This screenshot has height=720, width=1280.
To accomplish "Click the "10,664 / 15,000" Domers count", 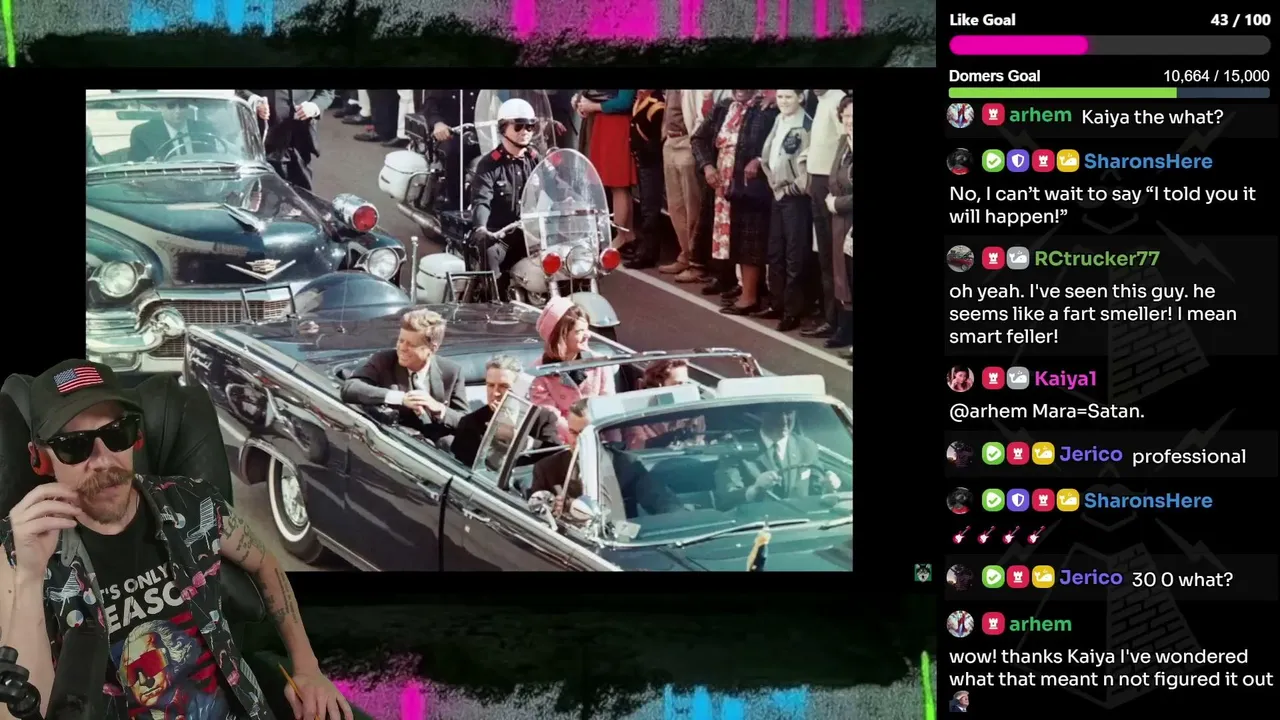I will click(x=1216, y=76).
